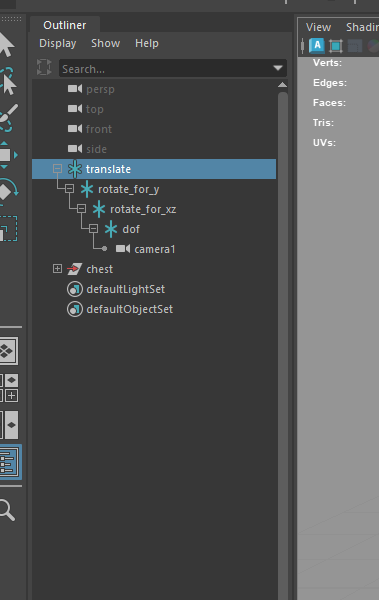Click the front camera icon
Screen dimensions: 379x600
click(75, 129)
